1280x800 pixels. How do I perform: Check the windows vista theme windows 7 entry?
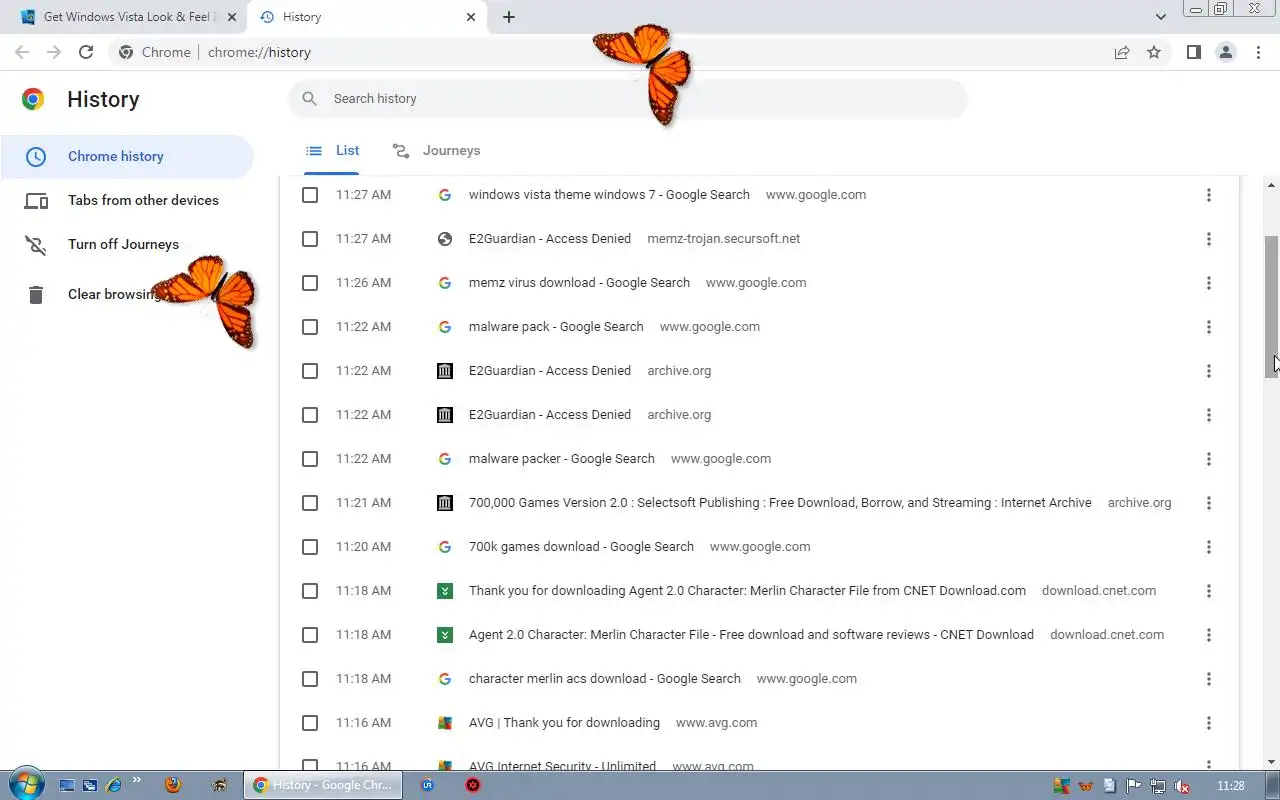pyautogui.click(x=310, y=195)
